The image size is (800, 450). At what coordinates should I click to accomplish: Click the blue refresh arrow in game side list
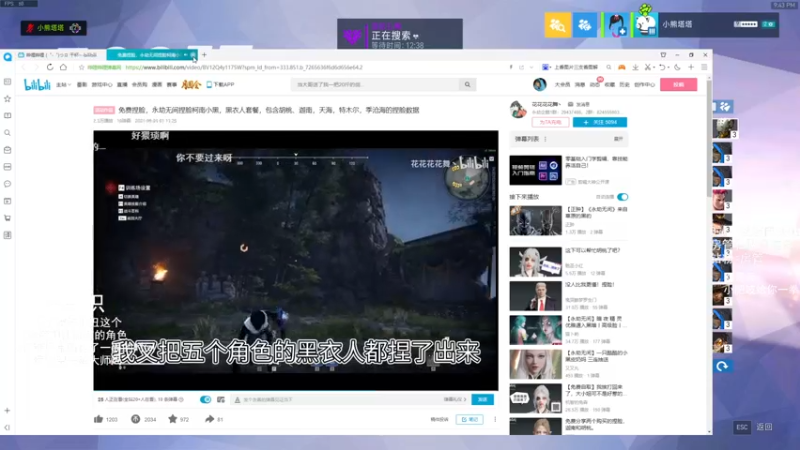[722, 366]
